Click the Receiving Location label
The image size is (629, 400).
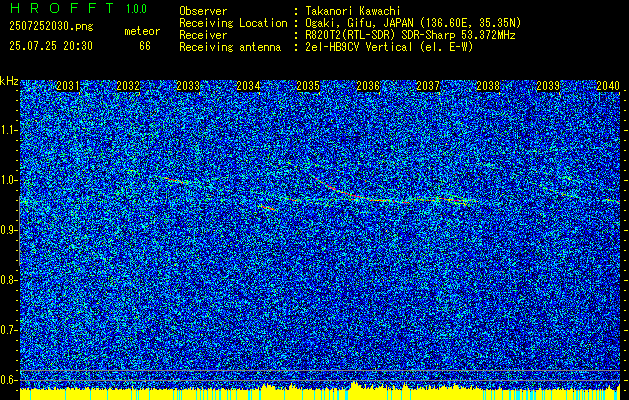[233, 23]
